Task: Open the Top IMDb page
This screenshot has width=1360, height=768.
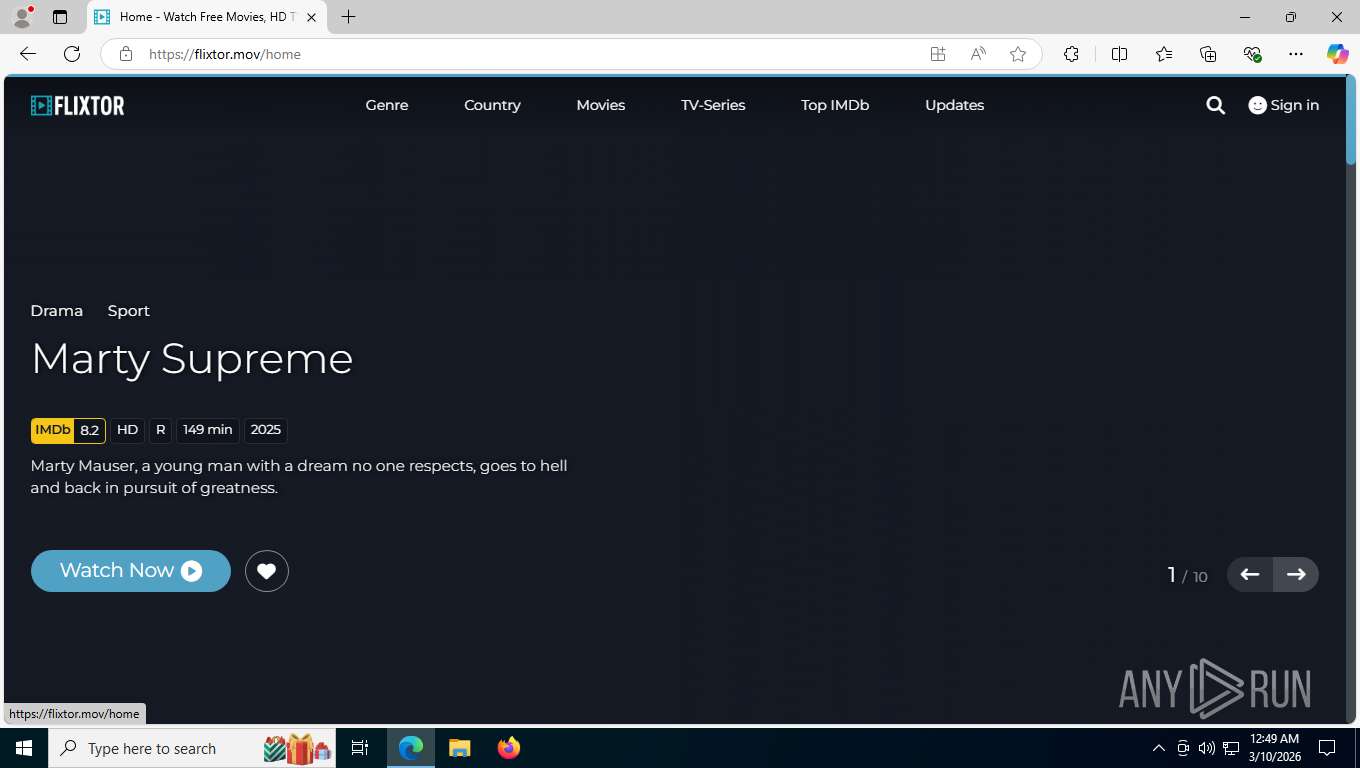Action: pos(835,105)
